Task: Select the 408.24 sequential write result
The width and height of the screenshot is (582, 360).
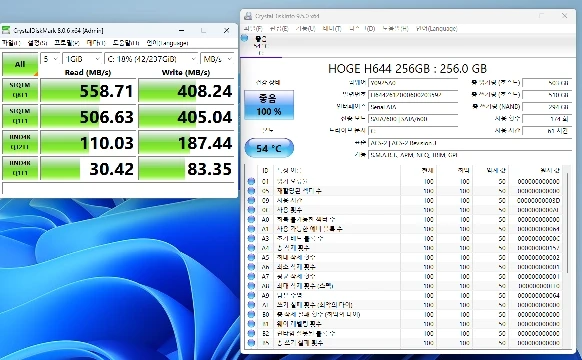Action: (187, 90)
